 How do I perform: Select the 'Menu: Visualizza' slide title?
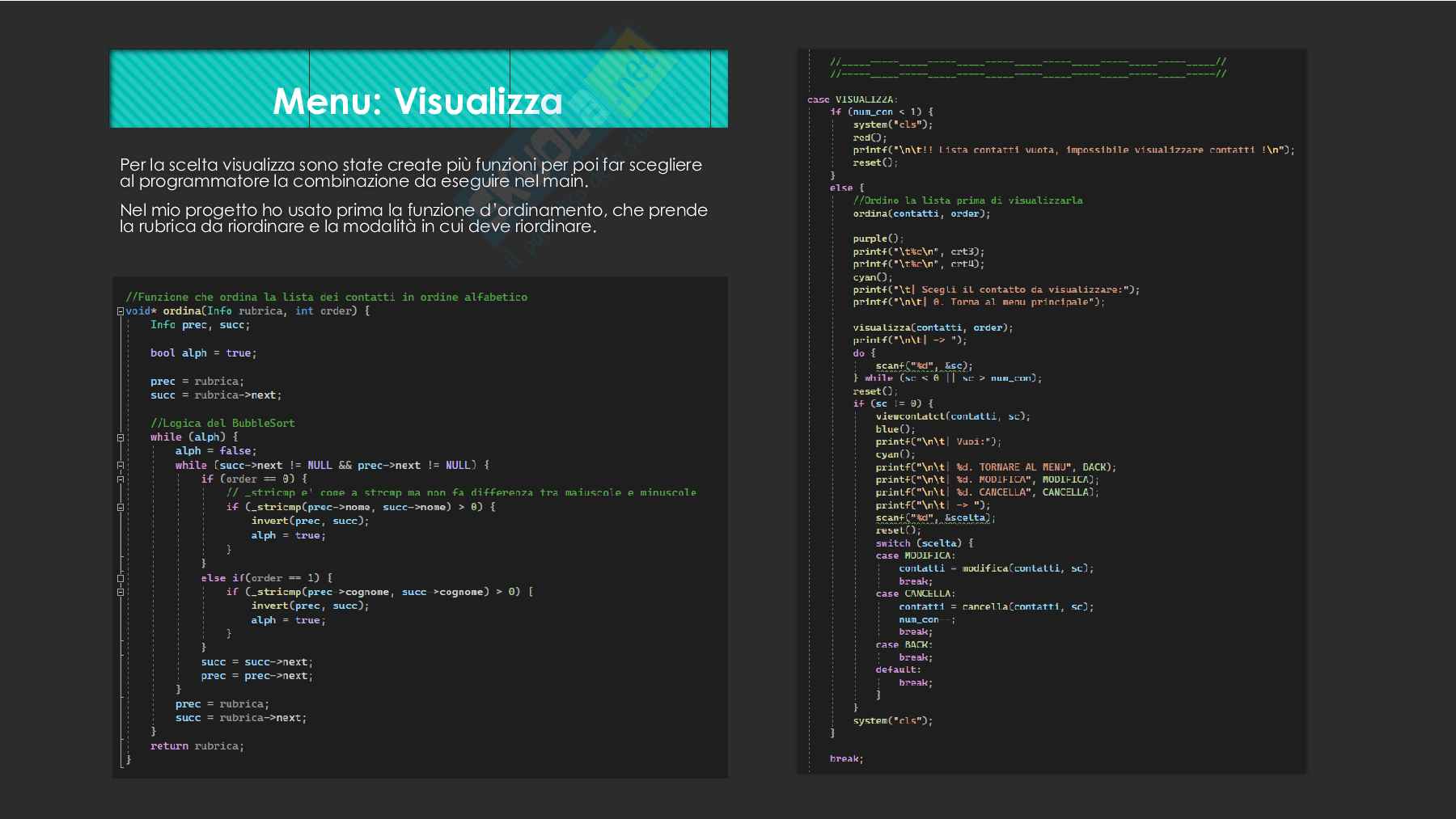point(417,101)
